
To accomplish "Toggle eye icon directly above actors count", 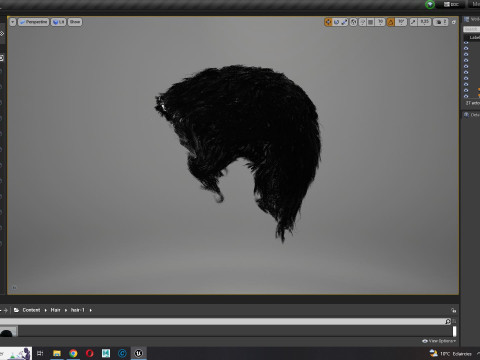I will (x=466, y=96).
